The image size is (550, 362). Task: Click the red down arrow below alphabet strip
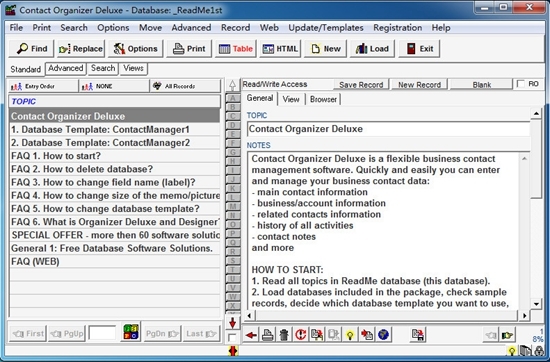click(x=232, y=323)
